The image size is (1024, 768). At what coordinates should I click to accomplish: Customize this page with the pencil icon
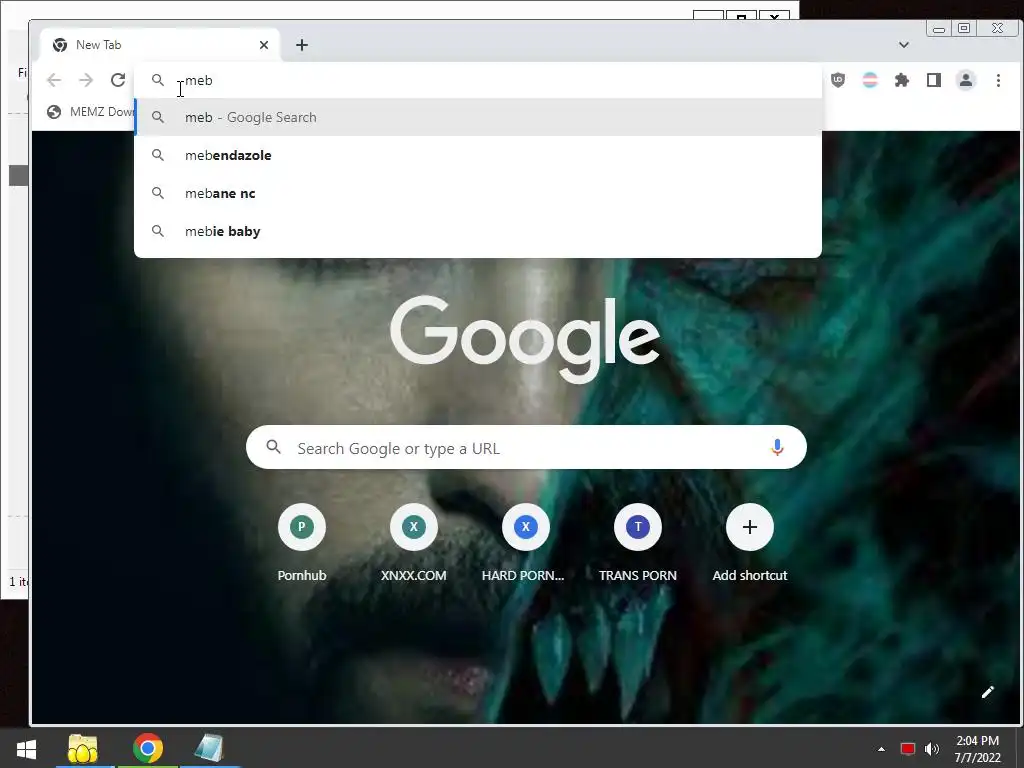pos(987,692)
